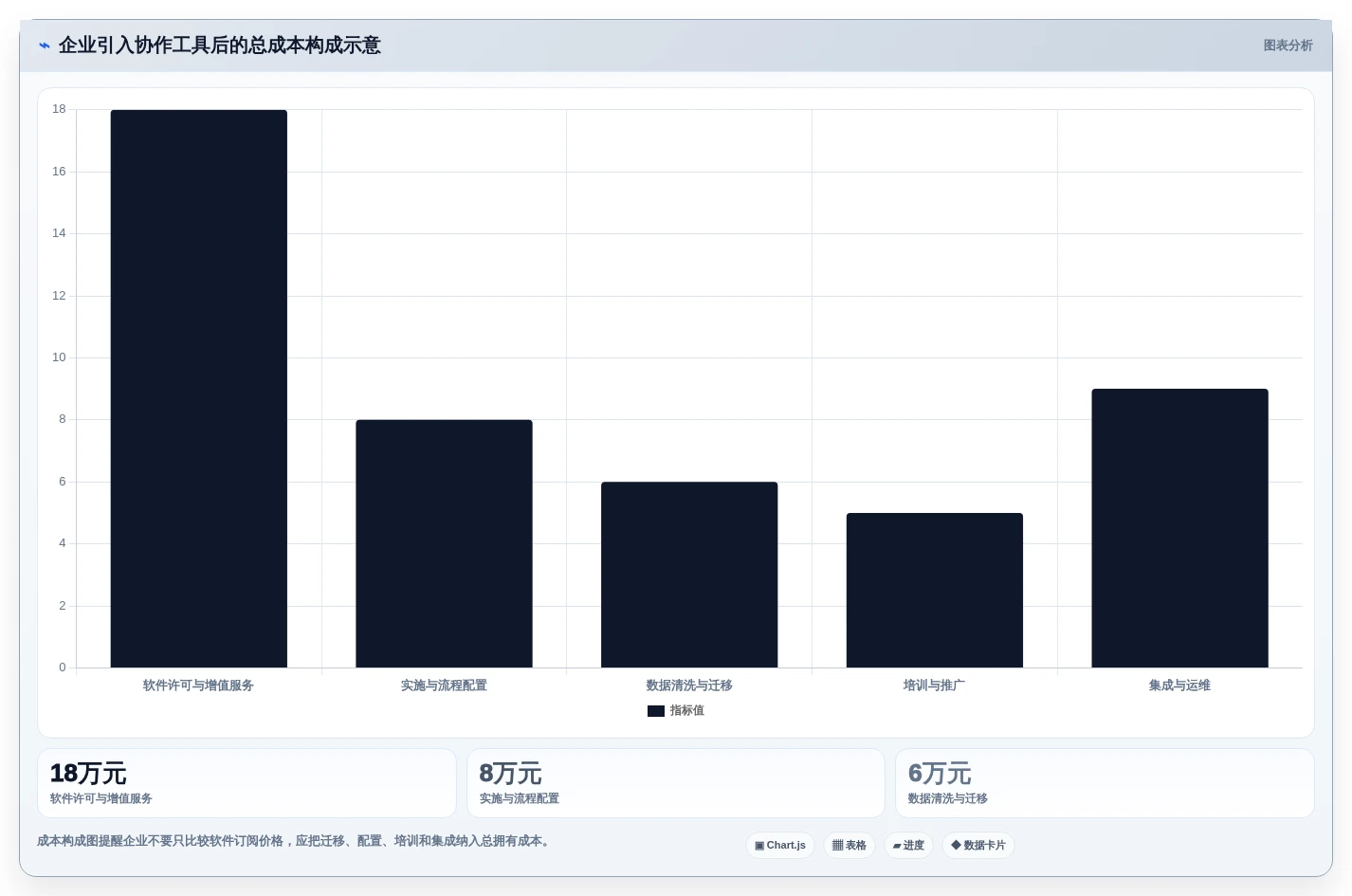Click the x-axis label 集成与运维
This screenshot has height=896, width=1352.
click(1179, 686)
